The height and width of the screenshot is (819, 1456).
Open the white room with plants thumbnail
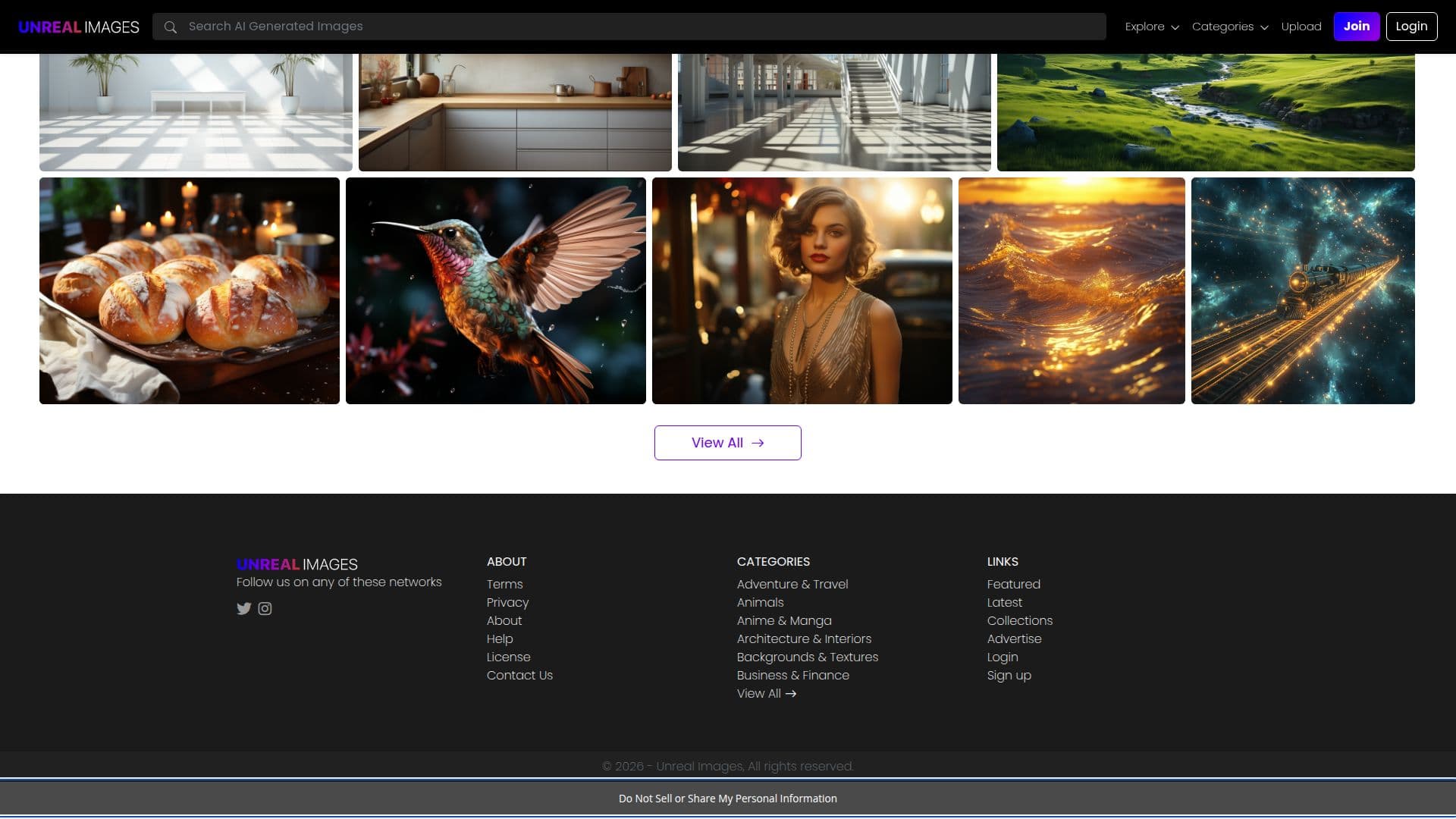[x=196, y=112]
